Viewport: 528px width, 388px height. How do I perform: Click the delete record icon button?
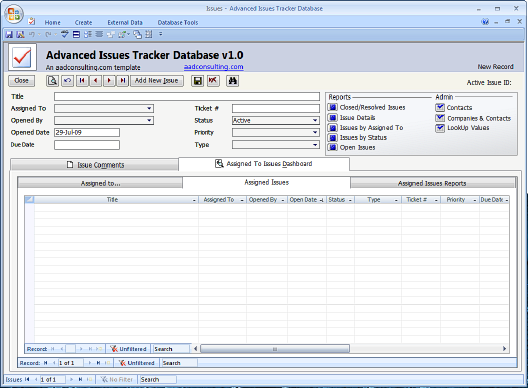[x=213, y=81]
